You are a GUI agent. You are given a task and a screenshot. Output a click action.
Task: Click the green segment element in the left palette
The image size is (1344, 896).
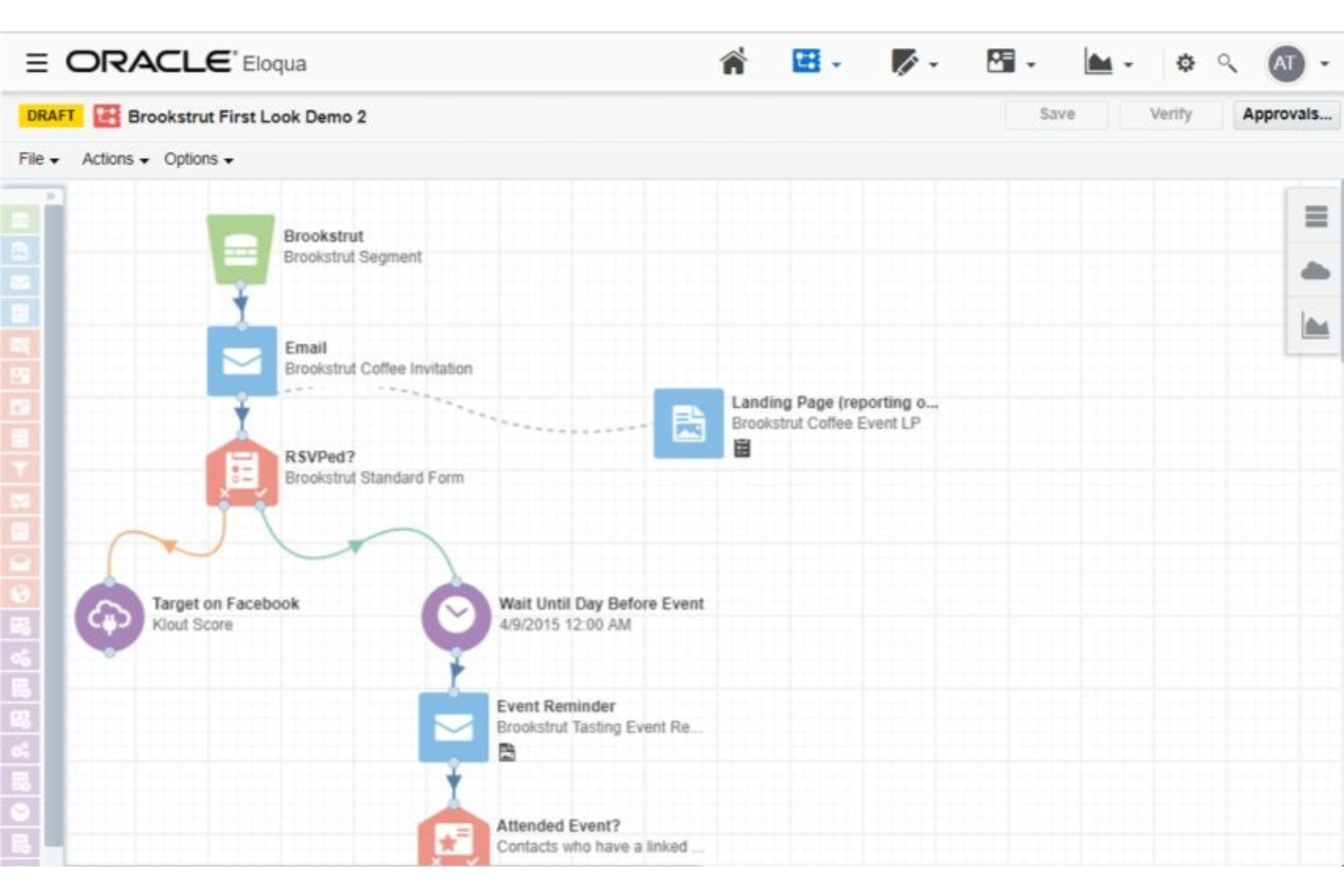[x=20, y=220]
